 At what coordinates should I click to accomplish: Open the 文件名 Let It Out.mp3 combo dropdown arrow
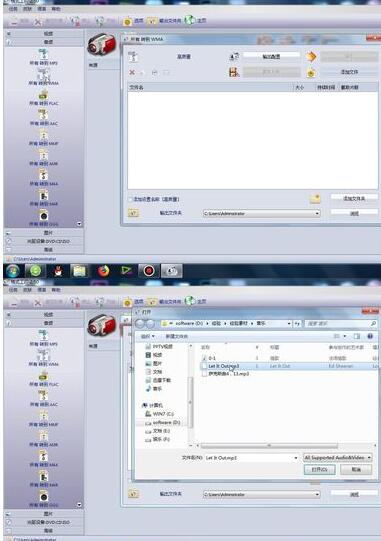point(296,458)
